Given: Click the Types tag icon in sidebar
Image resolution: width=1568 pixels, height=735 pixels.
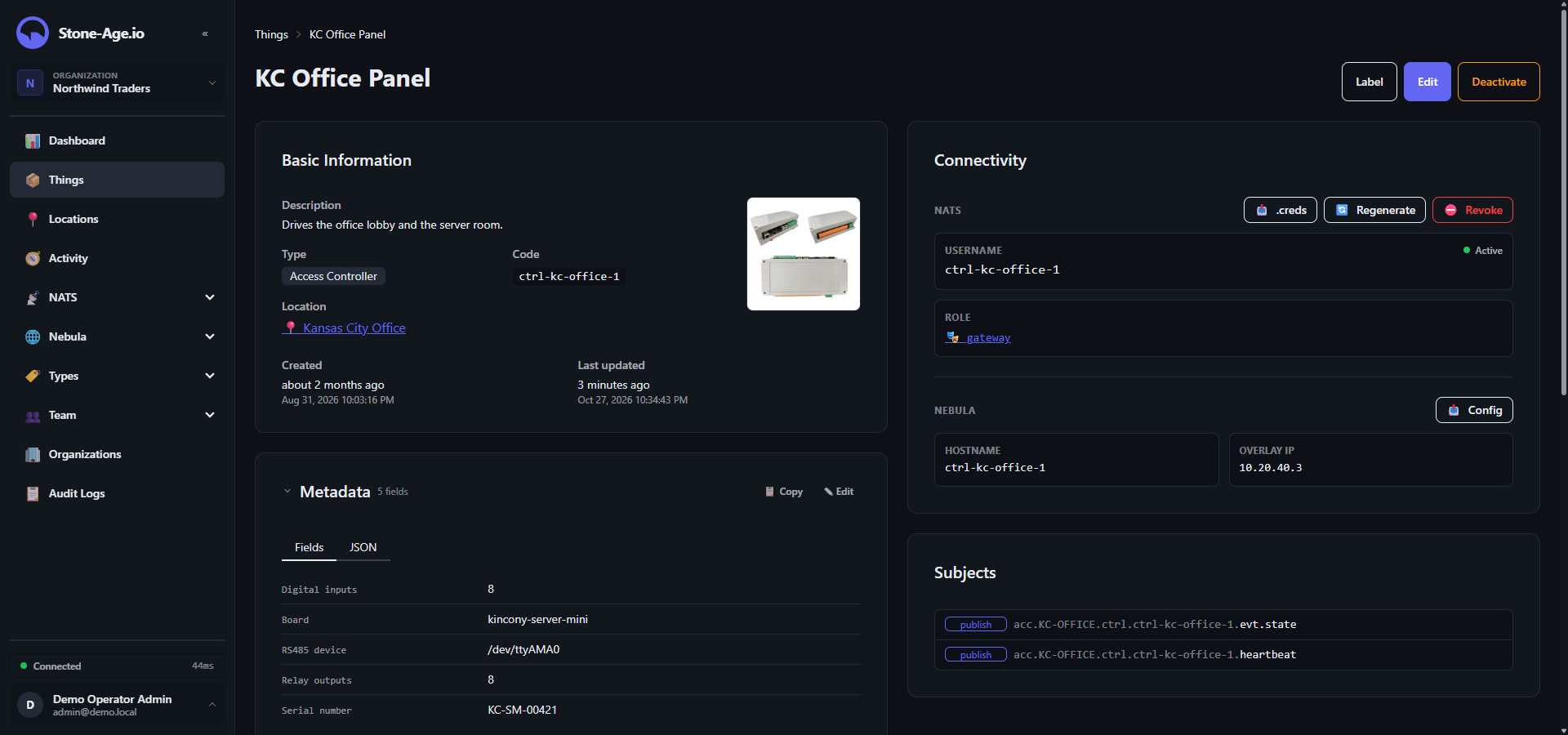Looking at the screenshot, I should [33, 376].
